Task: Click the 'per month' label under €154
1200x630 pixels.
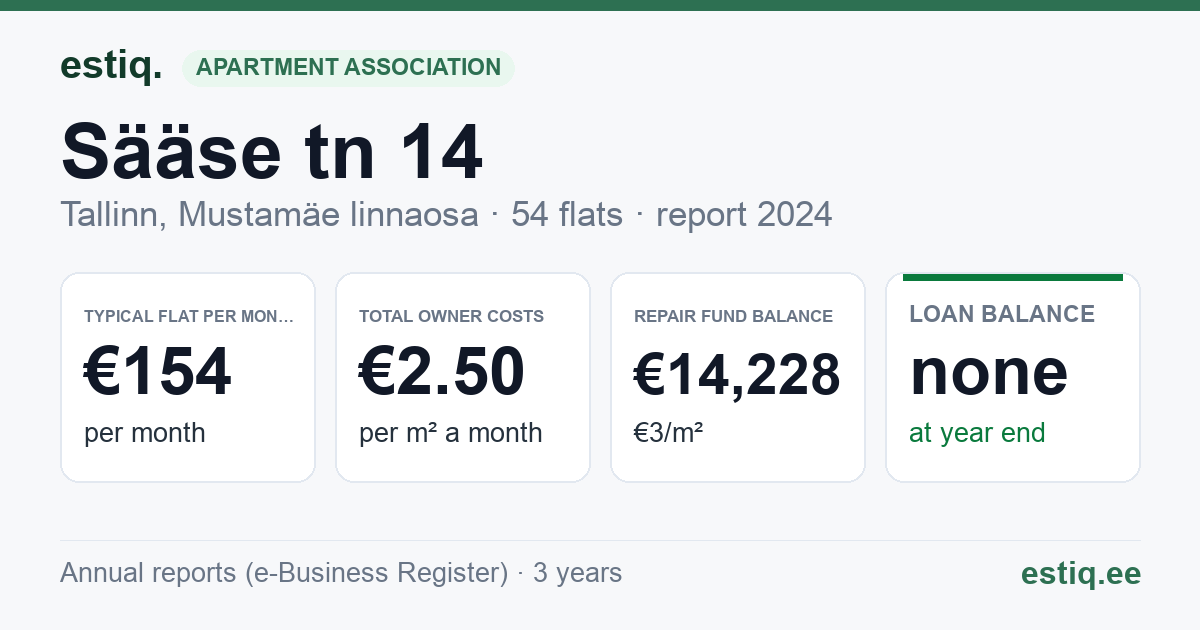Action: 145,433
